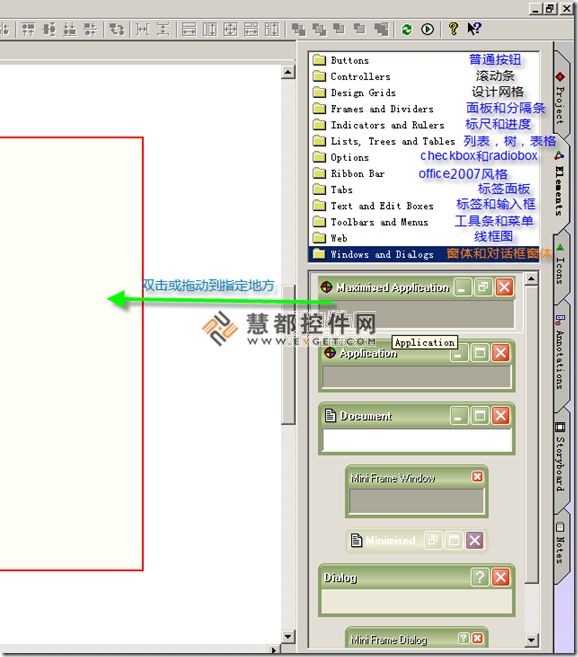578x657 pixels.
Task: Click the make same height icon
Action: coord(210,29)
